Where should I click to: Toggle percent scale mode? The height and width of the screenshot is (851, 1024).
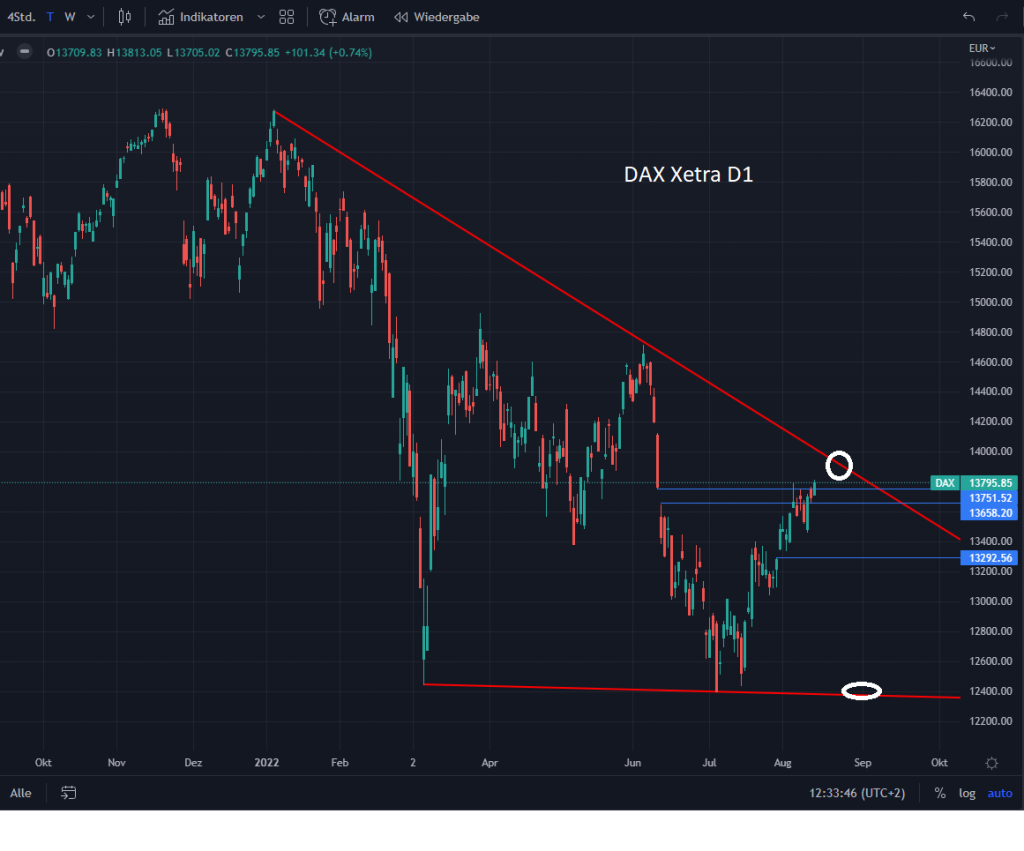tap(940, 793)
